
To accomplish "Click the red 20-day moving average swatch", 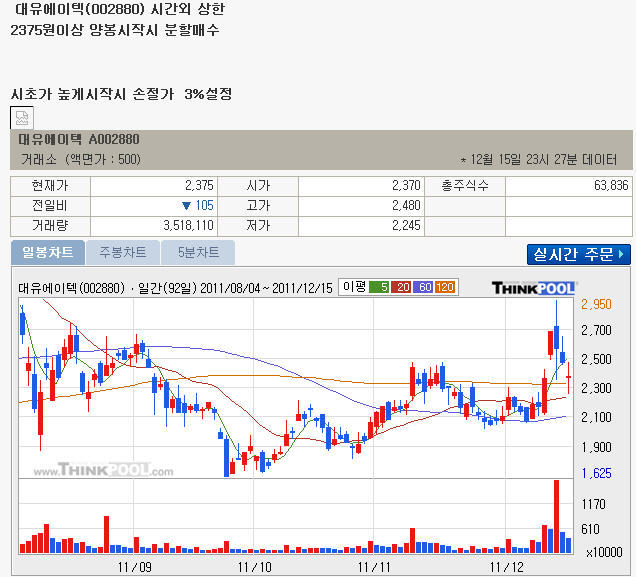I will [402, 287].
